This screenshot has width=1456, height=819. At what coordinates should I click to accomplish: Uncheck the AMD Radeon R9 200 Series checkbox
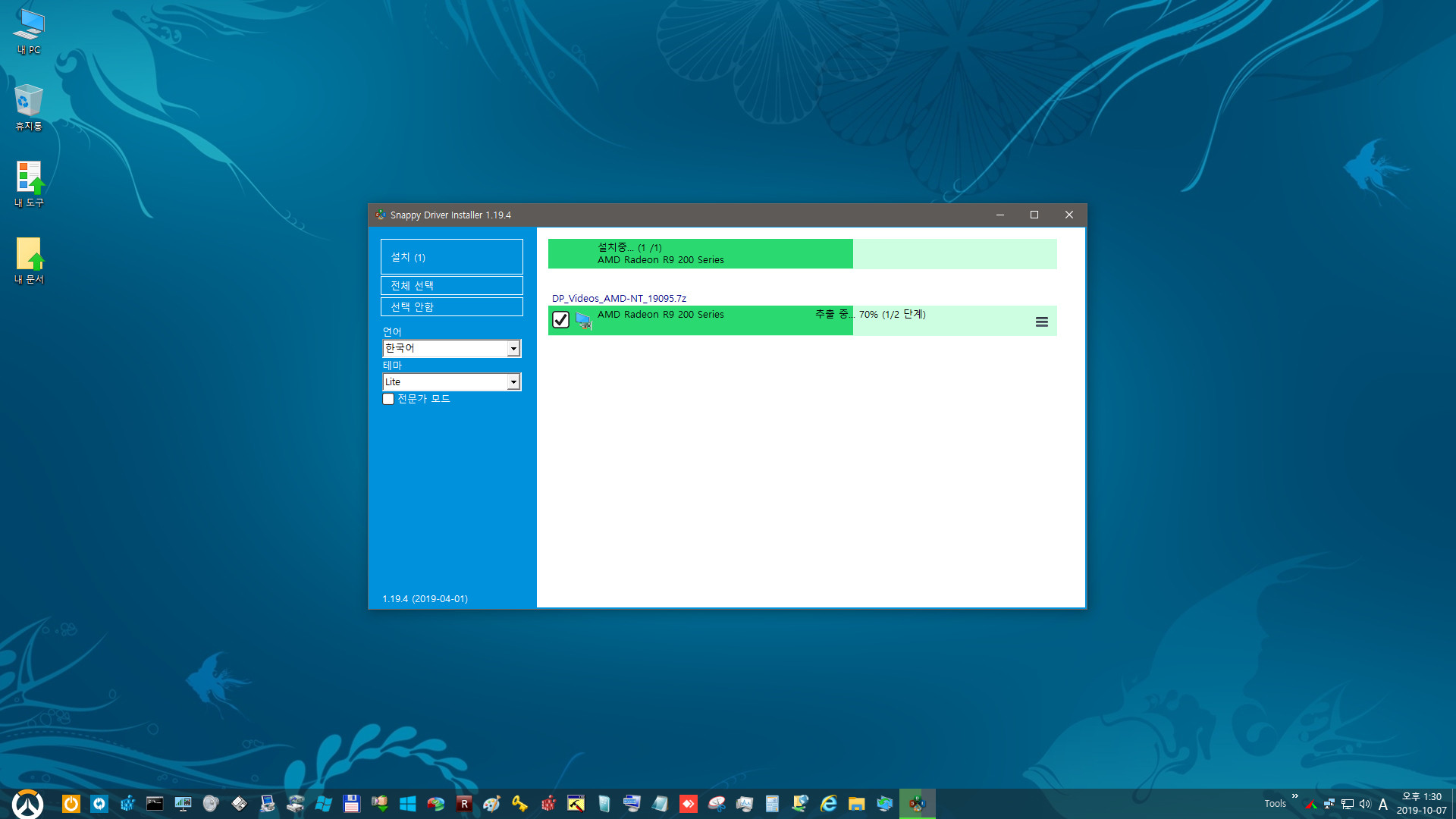pos(560,320)
